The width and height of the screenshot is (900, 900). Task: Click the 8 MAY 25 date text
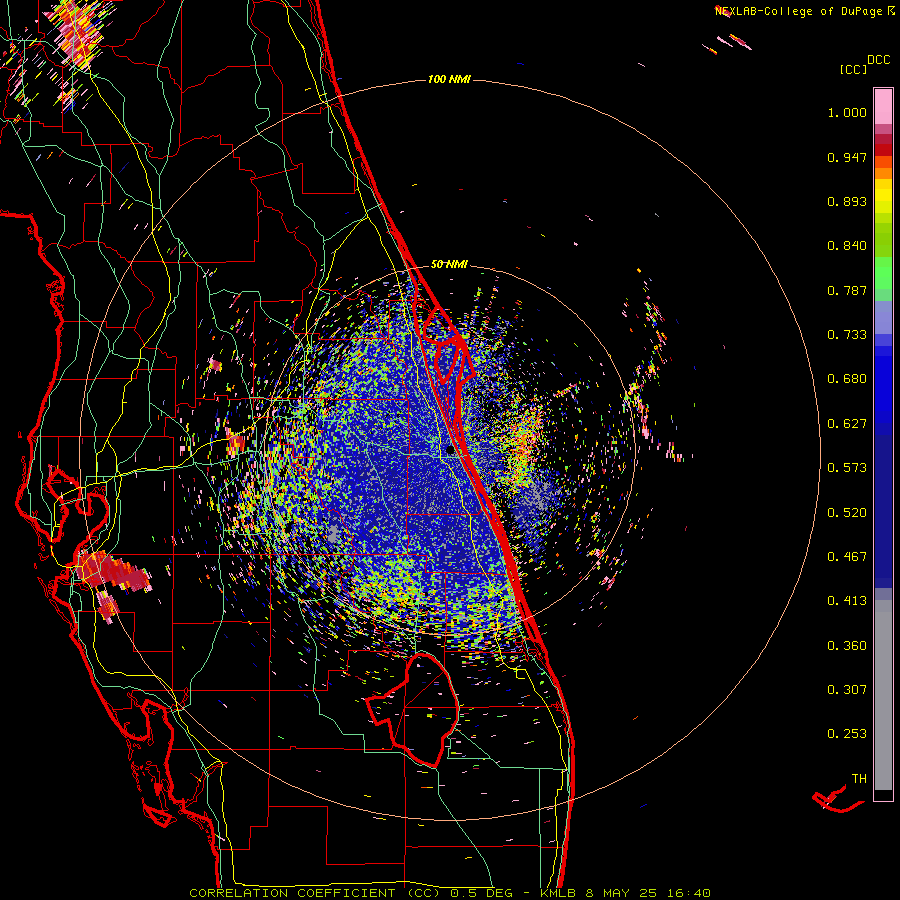(624, 893)
